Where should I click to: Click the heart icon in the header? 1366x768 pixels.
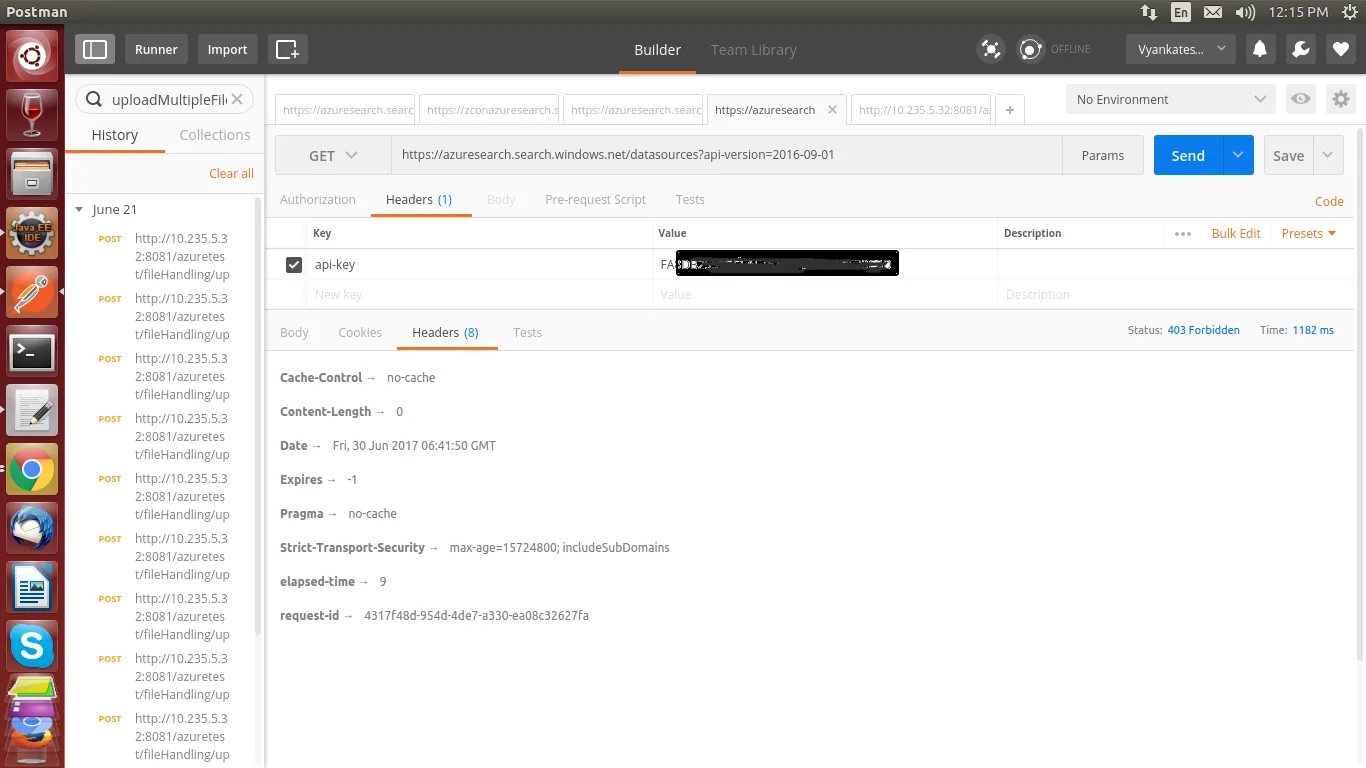[x=1341, y=49]
